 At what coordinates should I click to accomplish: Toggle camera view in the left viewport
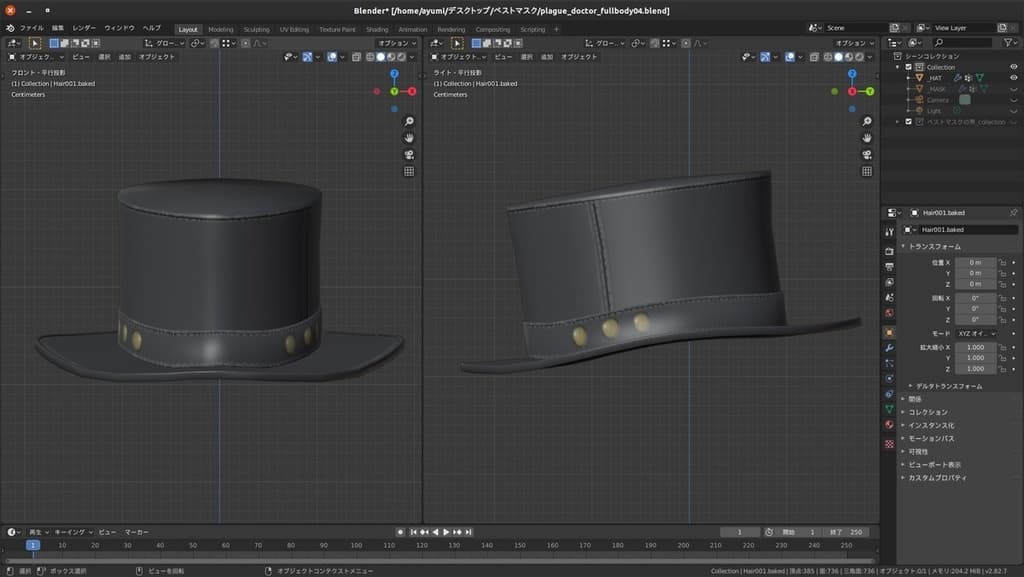click(x=409, y=155)
